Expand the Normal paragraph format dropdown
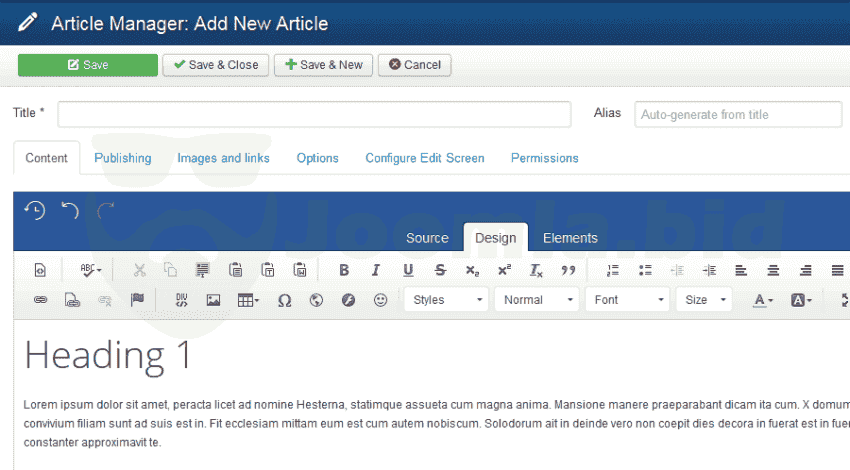Viewport: 850px width, 470px height. tap(537, 300)
